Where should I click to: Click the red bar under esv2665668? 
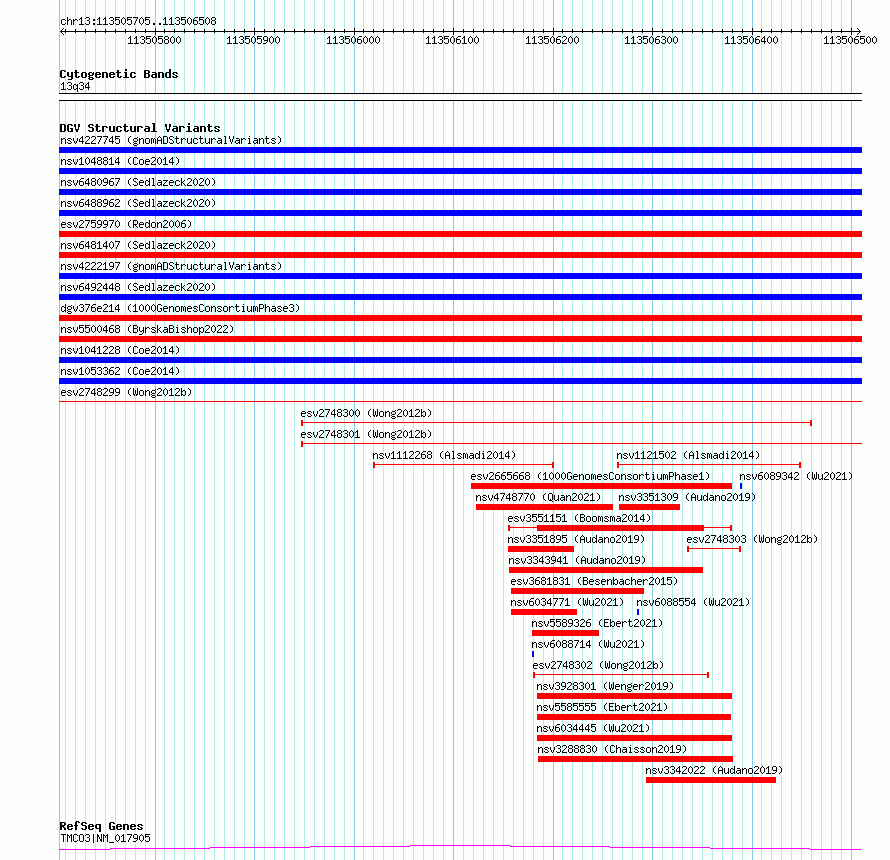[x=601, y=486]
